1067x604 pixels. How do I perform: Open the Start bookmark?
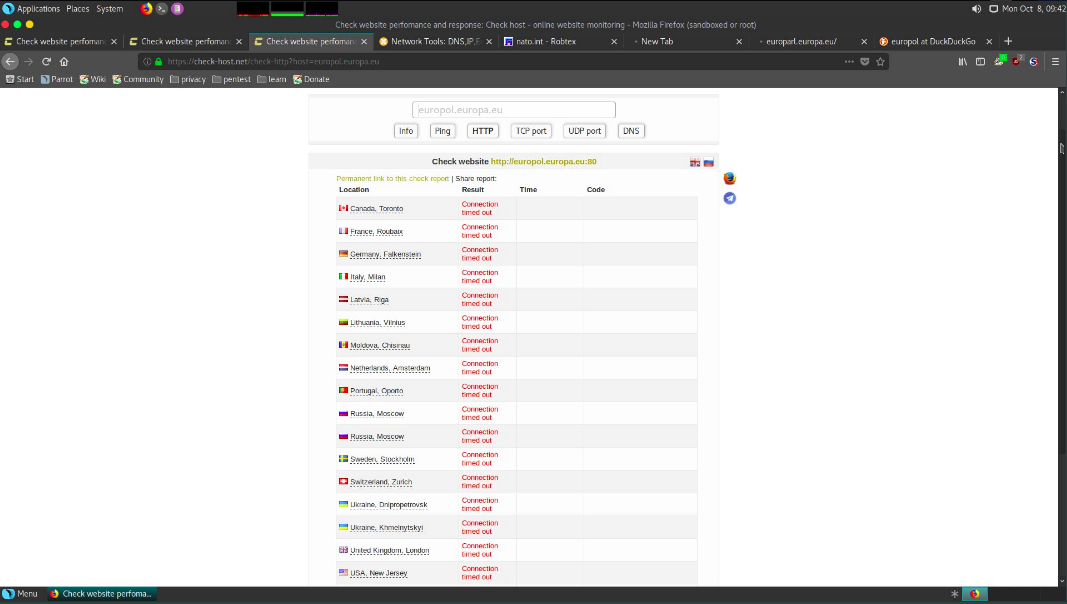tap(20, 80)
